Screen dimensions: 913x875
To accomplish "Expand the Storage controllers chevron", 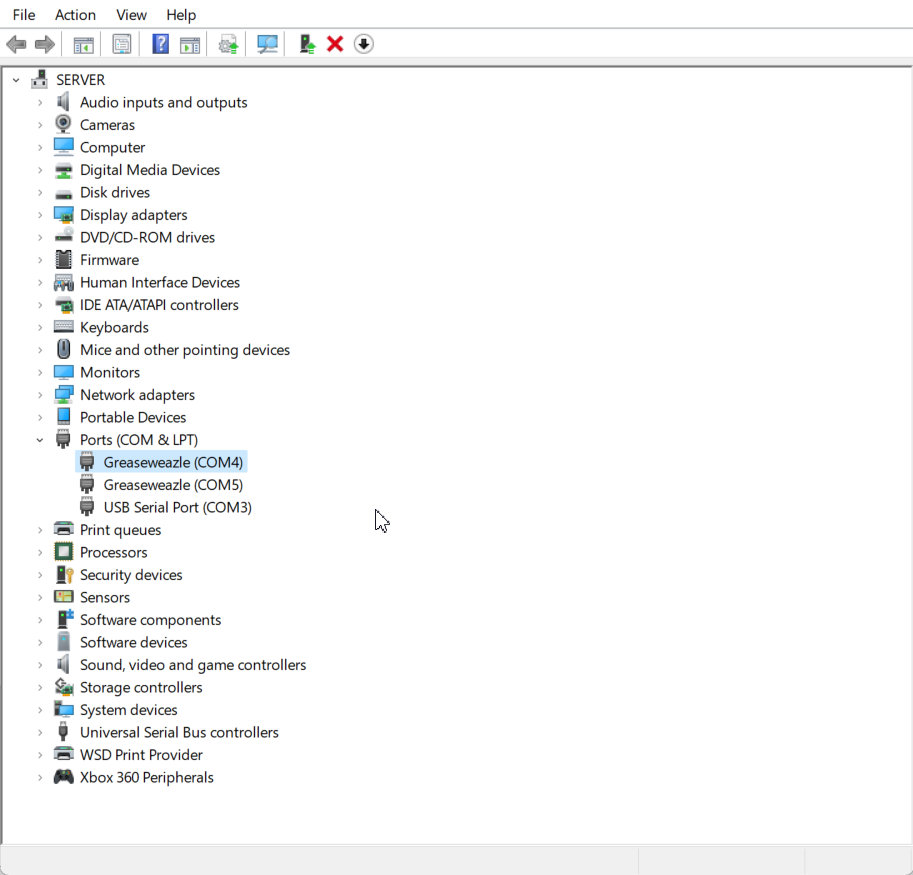I will 40,688.
